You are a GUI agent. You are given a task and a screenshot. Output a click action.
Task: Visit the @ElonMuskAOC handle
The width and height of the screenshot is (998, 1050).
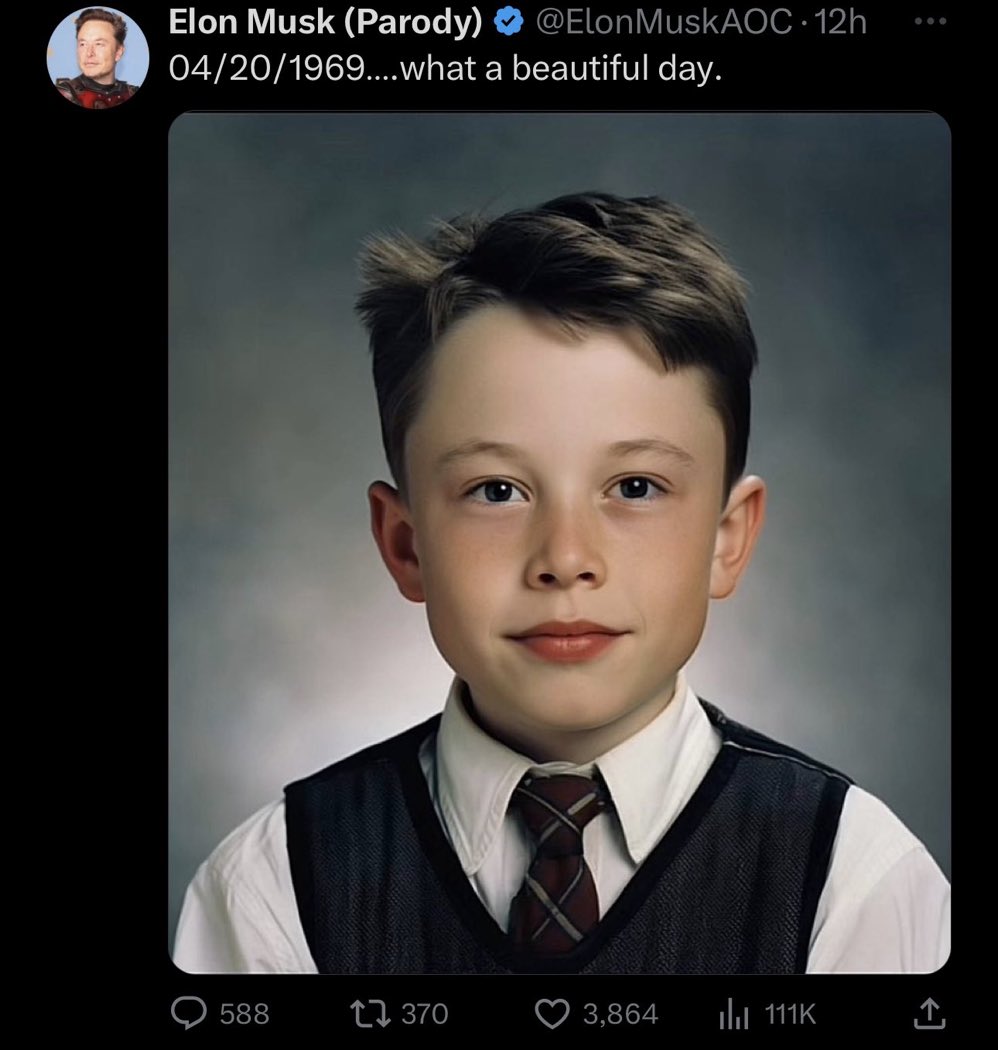pos(664,23)
